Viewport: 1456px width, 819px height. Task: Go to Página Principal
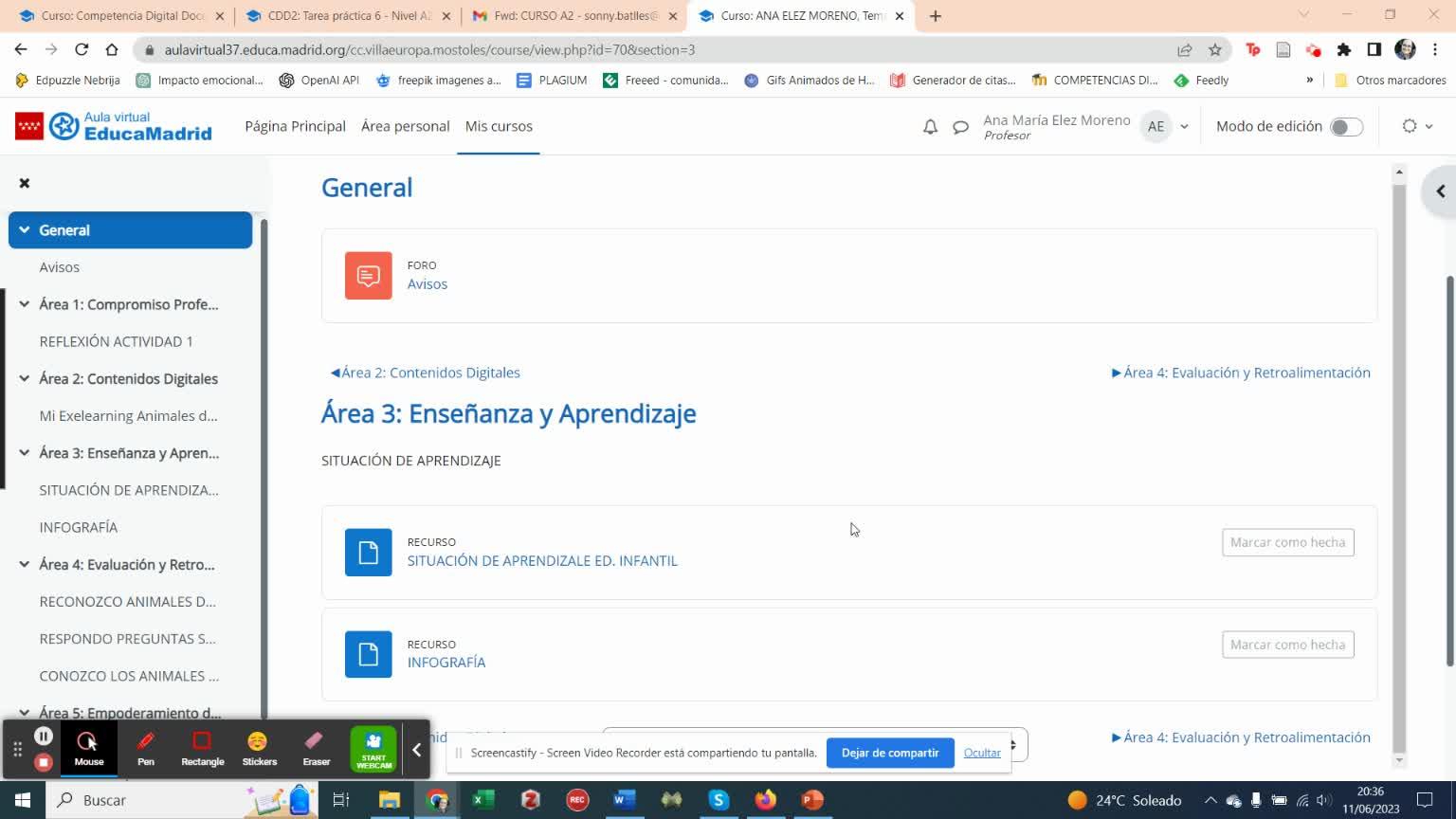(295, 126)
